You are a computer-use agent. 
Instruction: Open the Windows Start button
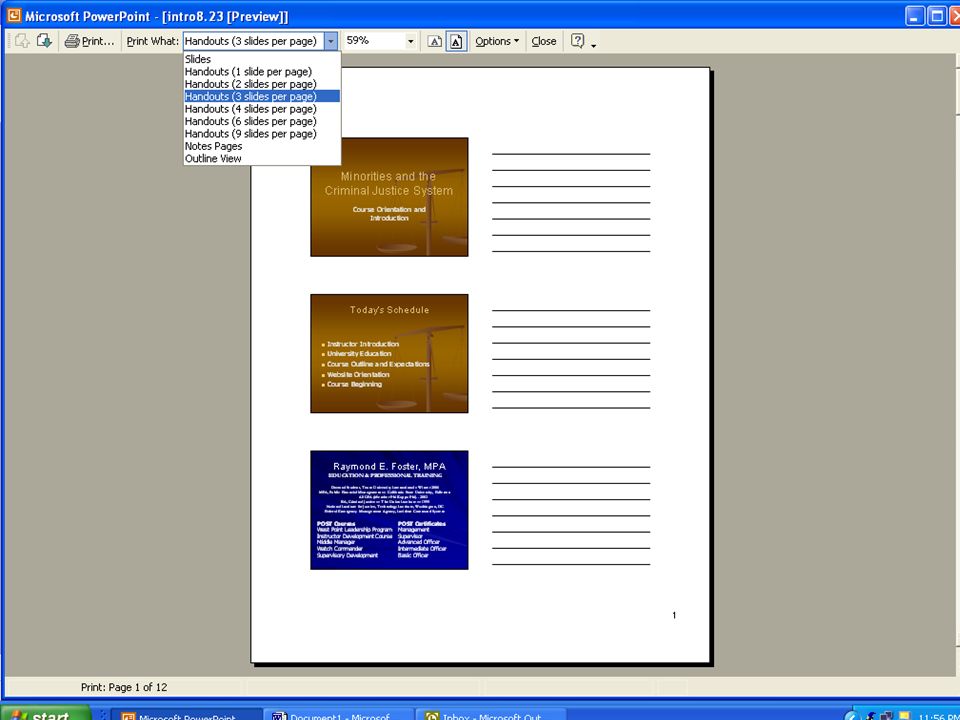coord(47,714)
